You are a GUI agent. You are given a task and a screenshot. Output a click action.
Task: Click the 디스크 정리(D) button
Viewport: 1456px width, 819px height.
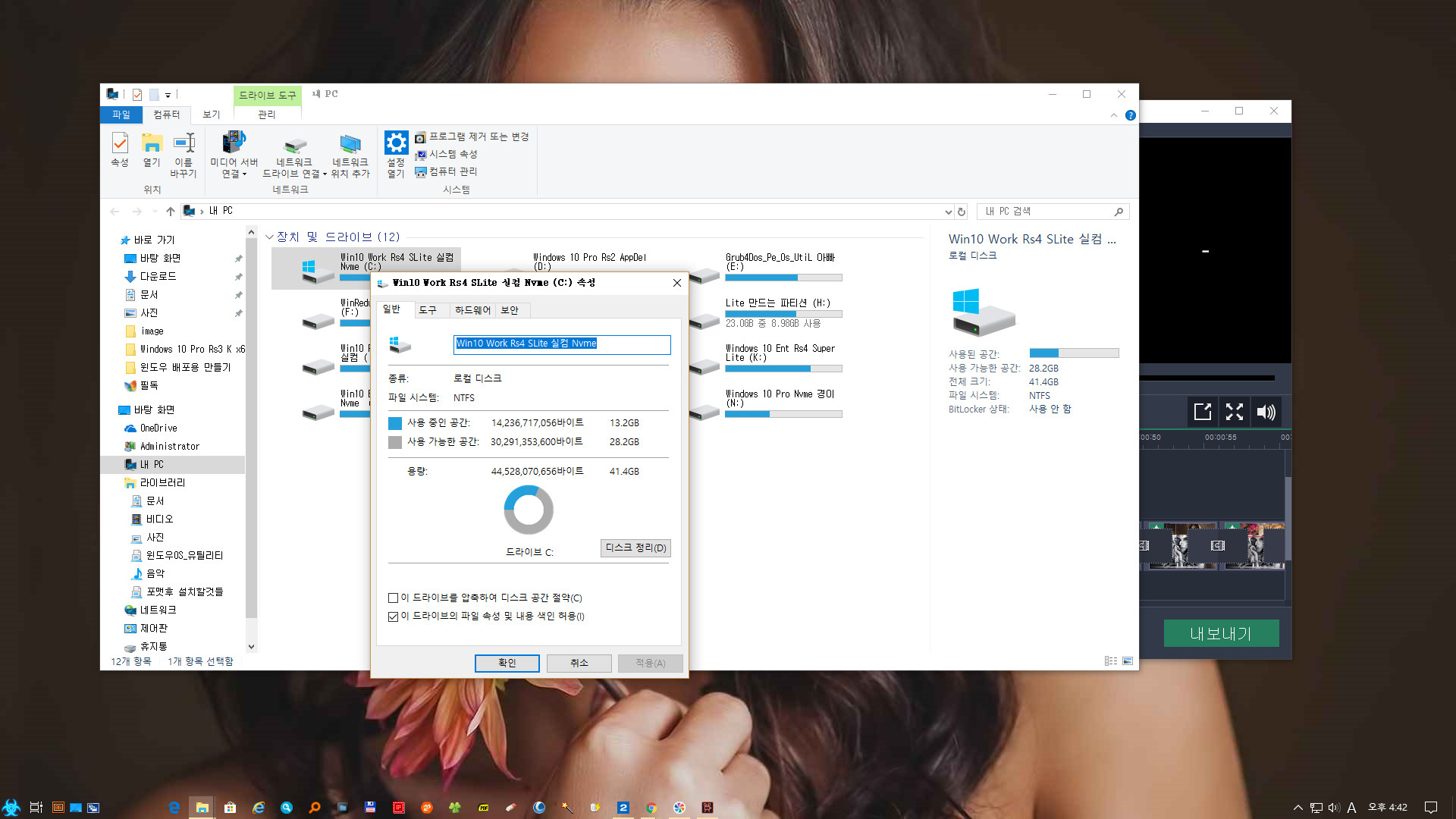click(x=635, y=548)
